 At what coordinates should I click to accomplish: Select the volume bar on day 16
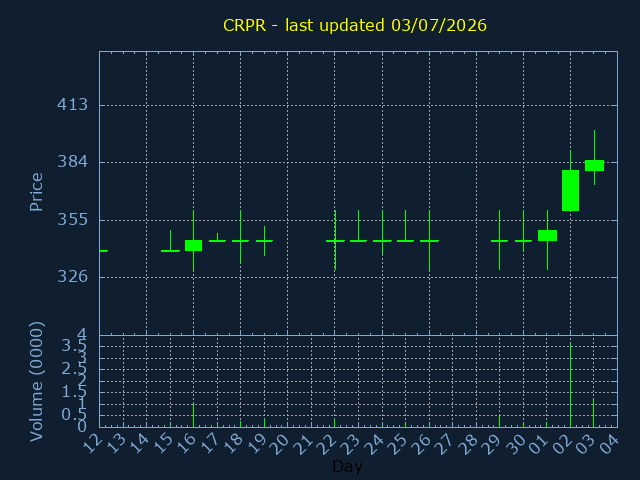pyautogui.click(x=193, y=415)
